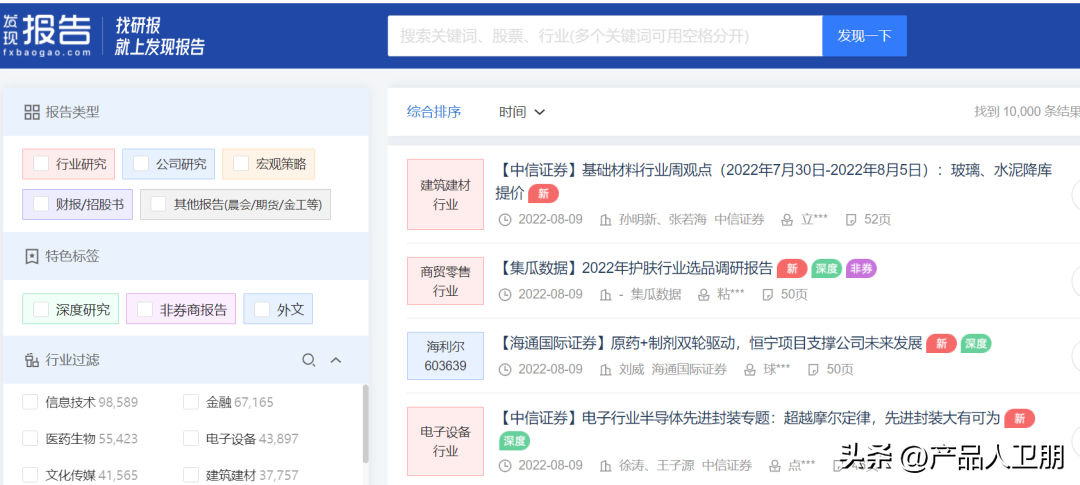Click the 报告类型 grid icon
This screenshot has width=1080, height=485.
(32, 112)
